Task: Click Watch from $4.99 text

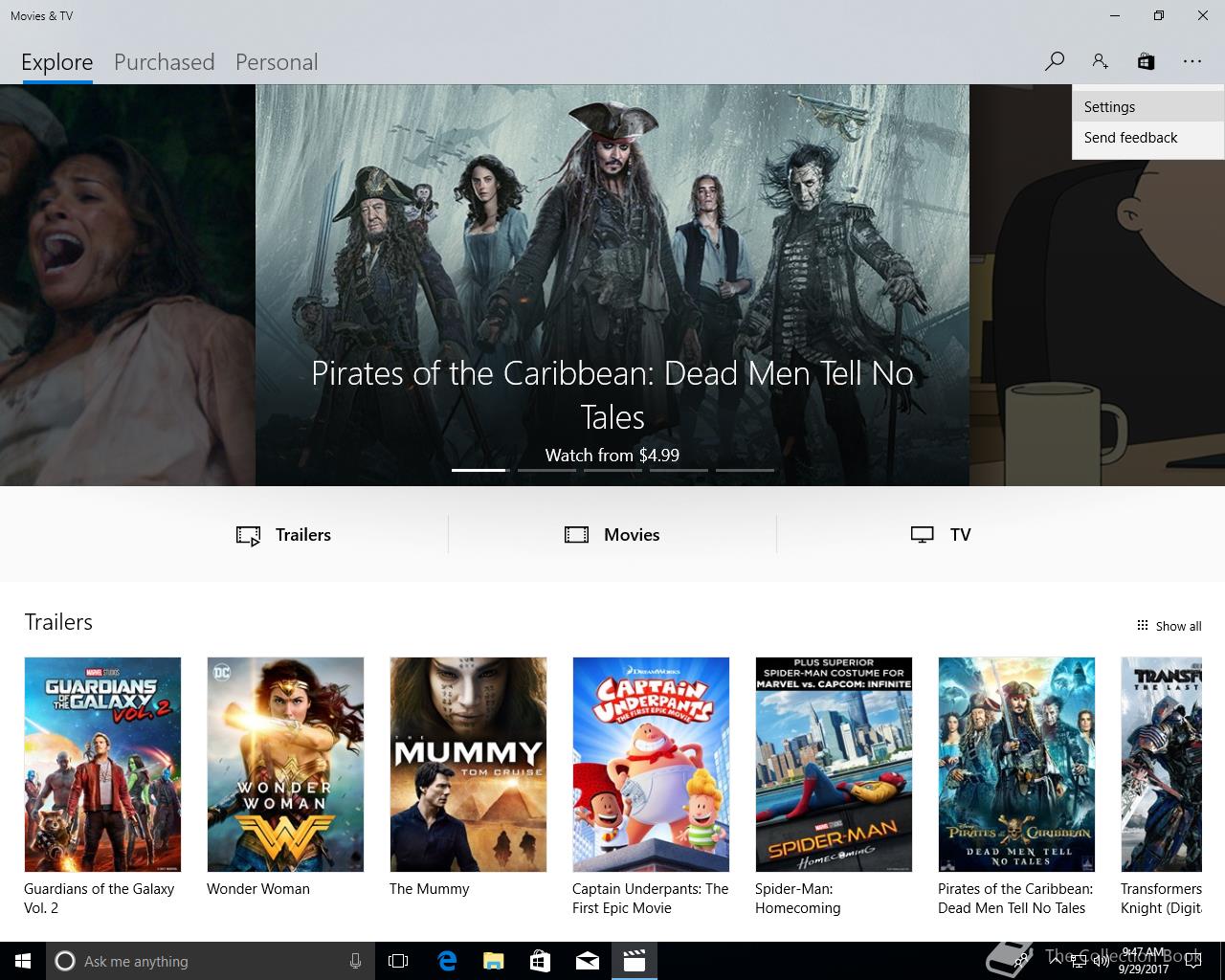Action: pyautogui.click(x=612, y=456)
